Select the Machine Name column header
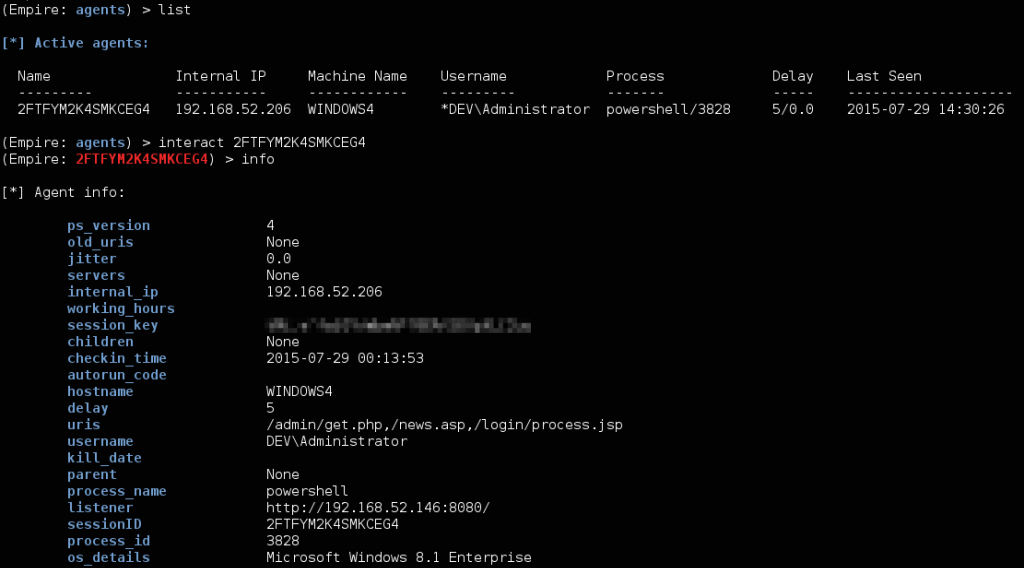The width and height of the screenshot is (1024, 568). click(x=357, y=76)
